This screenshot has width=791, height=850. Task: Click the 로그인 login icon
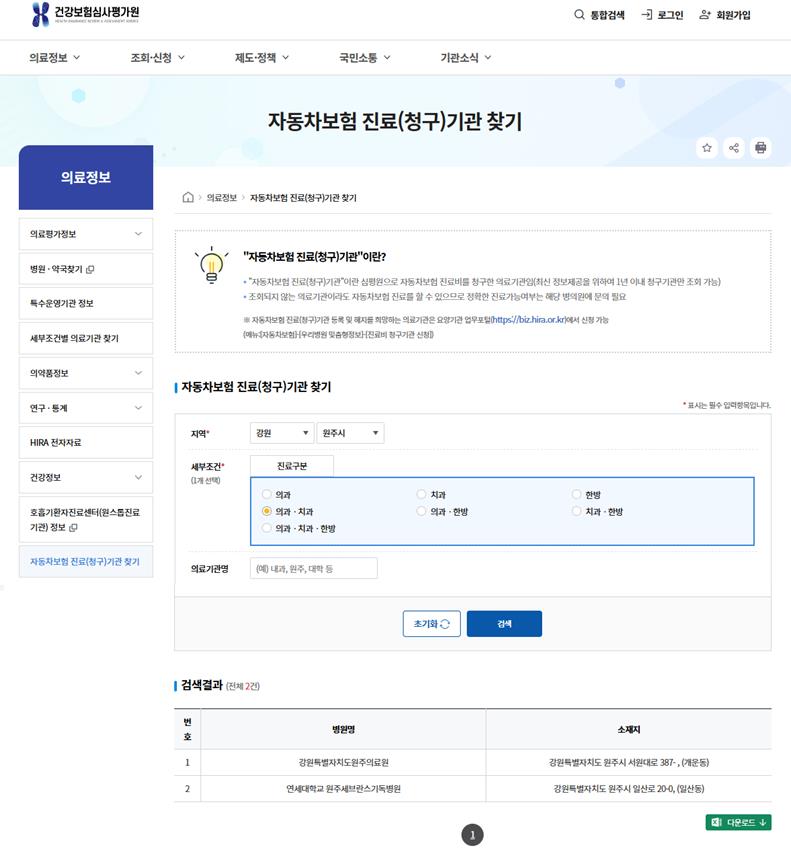[647, 15]
